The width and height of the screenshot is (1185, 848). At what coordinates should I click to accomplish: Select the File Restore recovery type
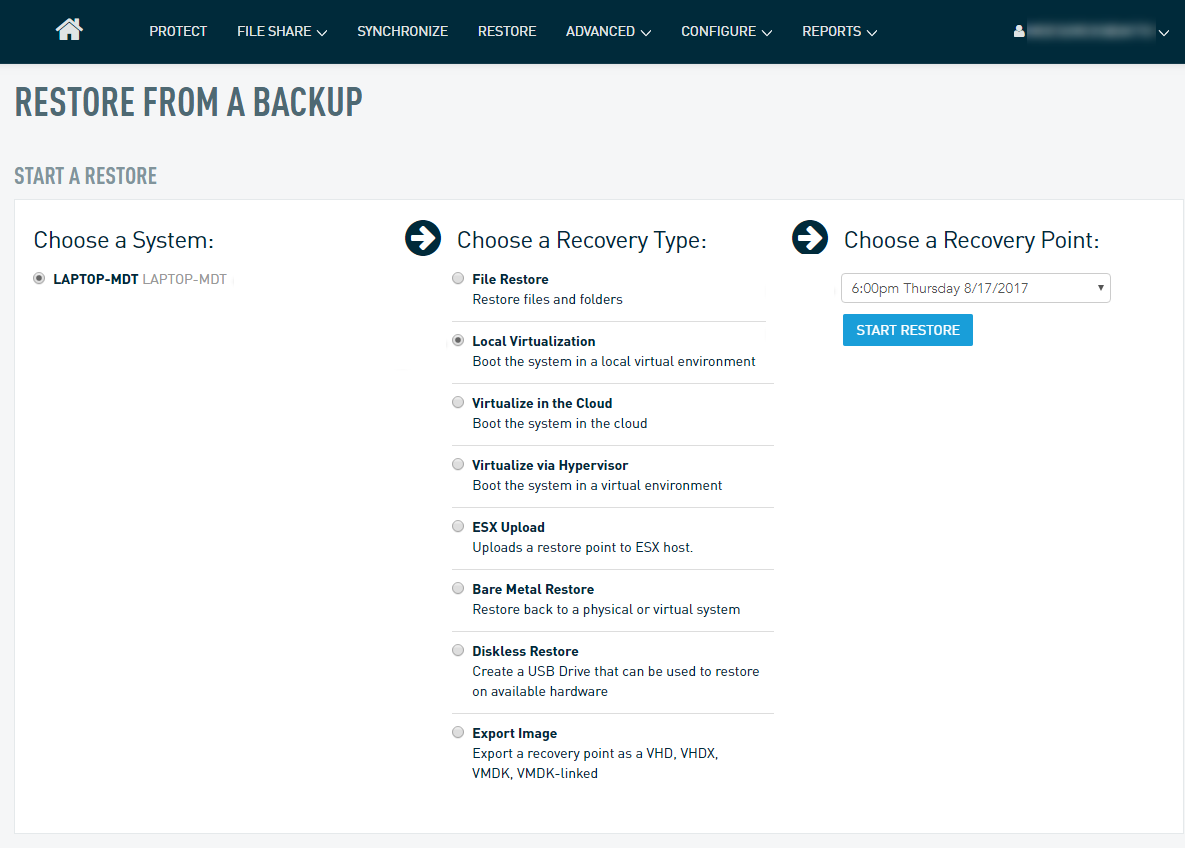pos(458,278)
